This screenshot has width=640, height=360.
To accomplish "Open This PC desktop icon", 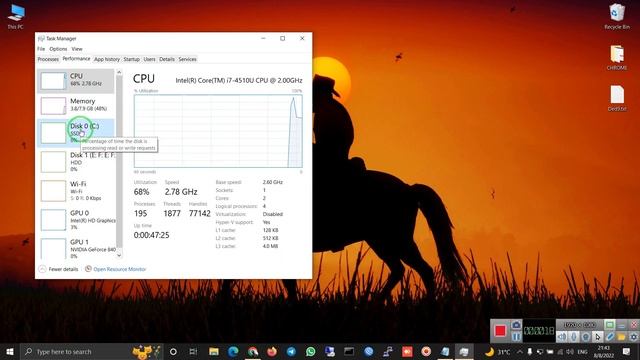I will pyautogui.click(x=16, y=17).
